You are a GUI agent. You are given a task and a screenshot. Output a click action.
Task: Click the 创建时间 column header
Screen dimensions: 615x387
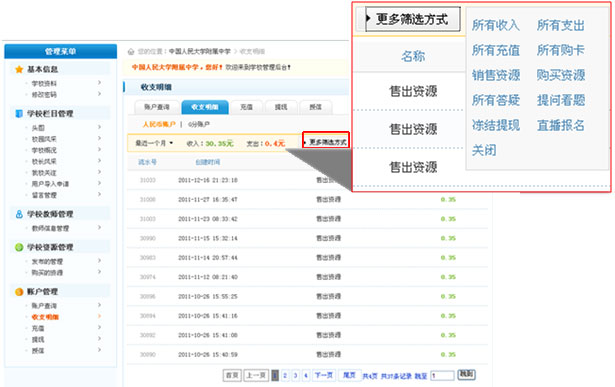click(207, 162)
